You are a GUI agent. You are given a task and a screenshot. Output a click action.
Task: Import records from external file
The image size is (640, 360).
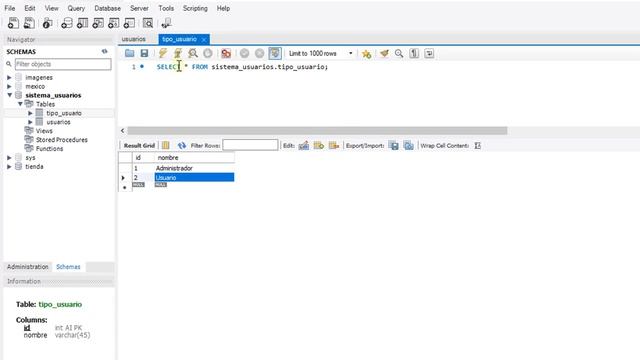[x=409, y=145]
